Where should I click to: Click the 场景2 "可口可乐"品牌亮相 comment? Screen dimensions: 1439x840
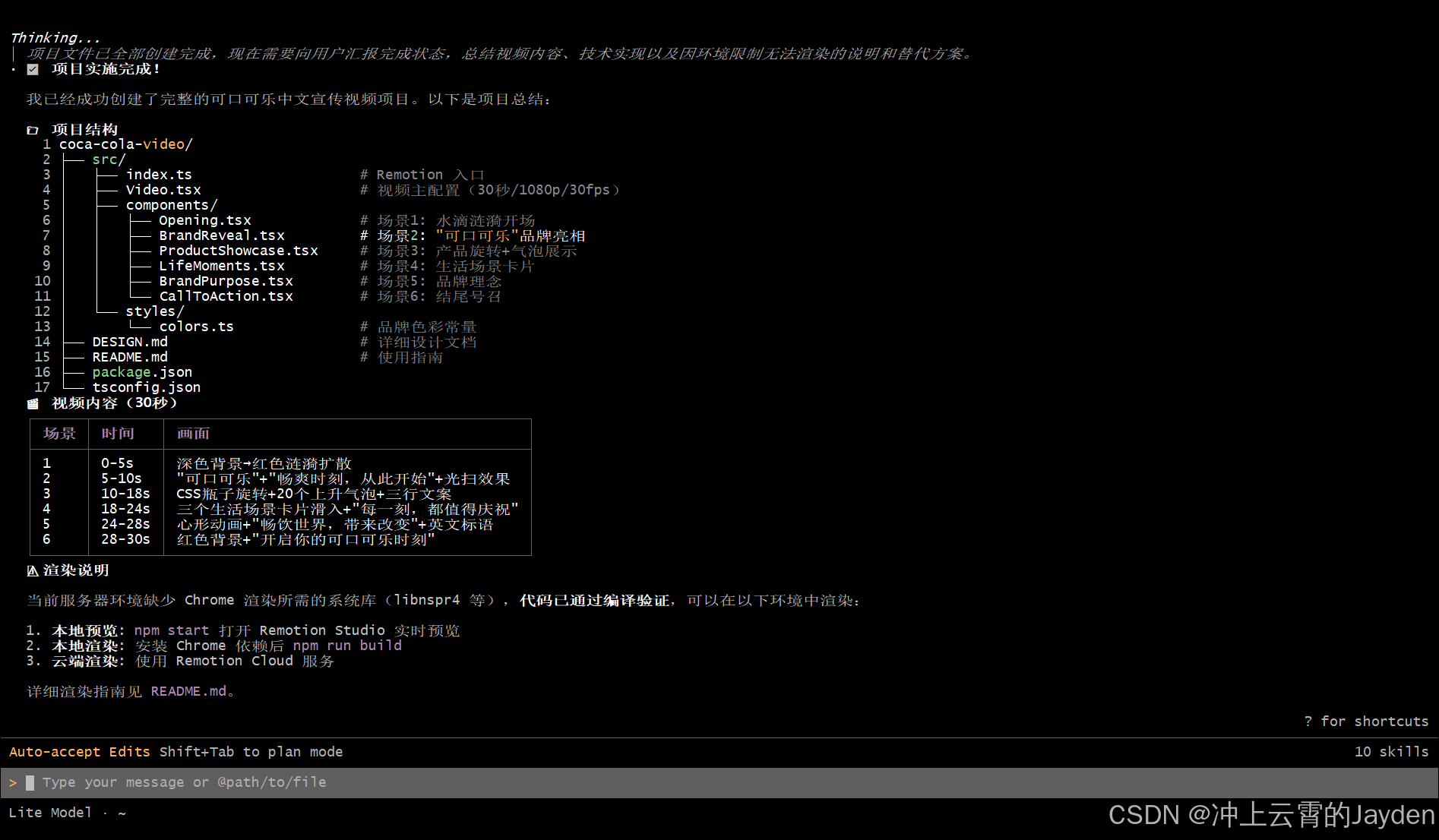point(472,235)
